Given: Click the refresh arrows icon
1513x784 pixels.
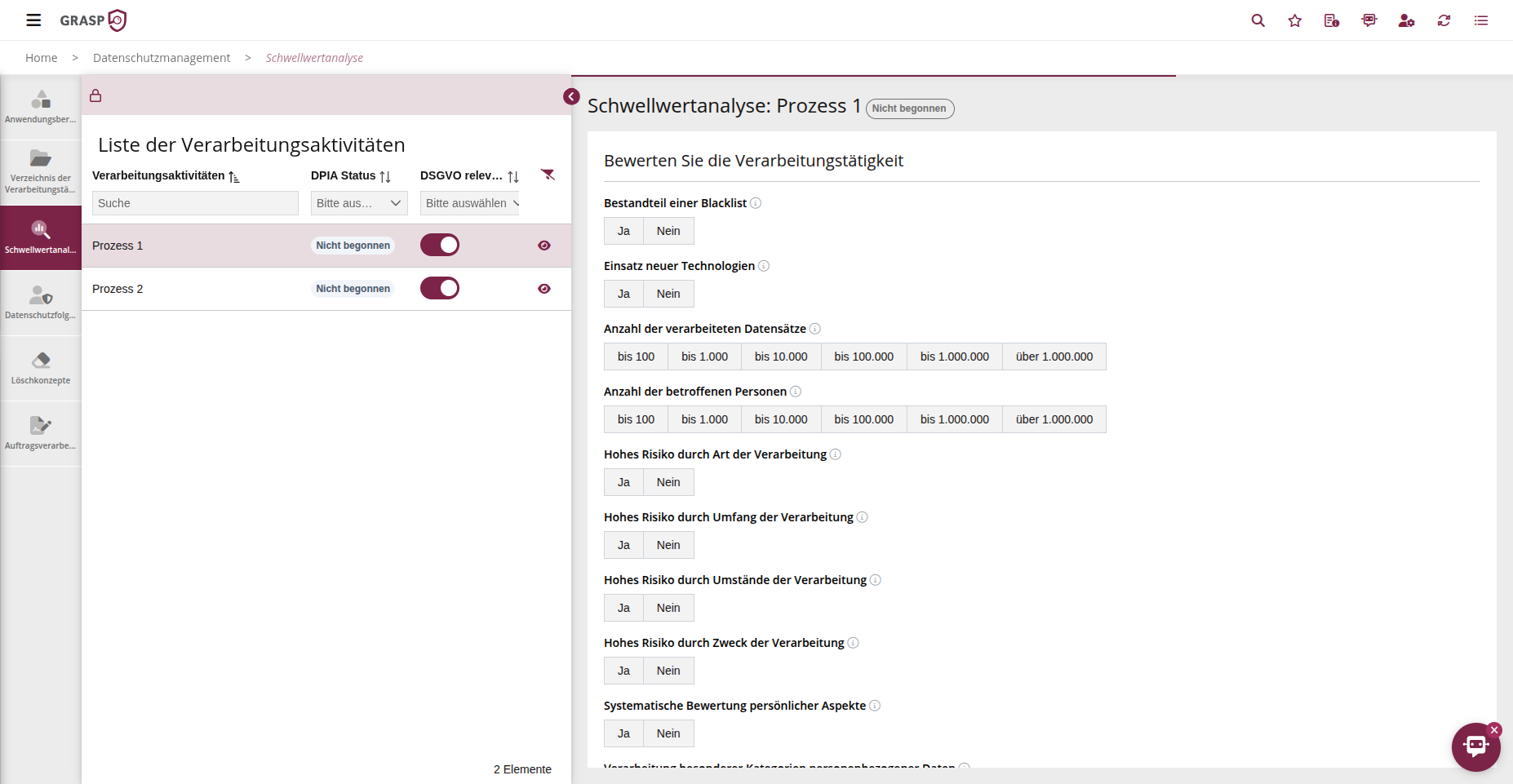Looking at the screenshot, I should click(1444, 20).
